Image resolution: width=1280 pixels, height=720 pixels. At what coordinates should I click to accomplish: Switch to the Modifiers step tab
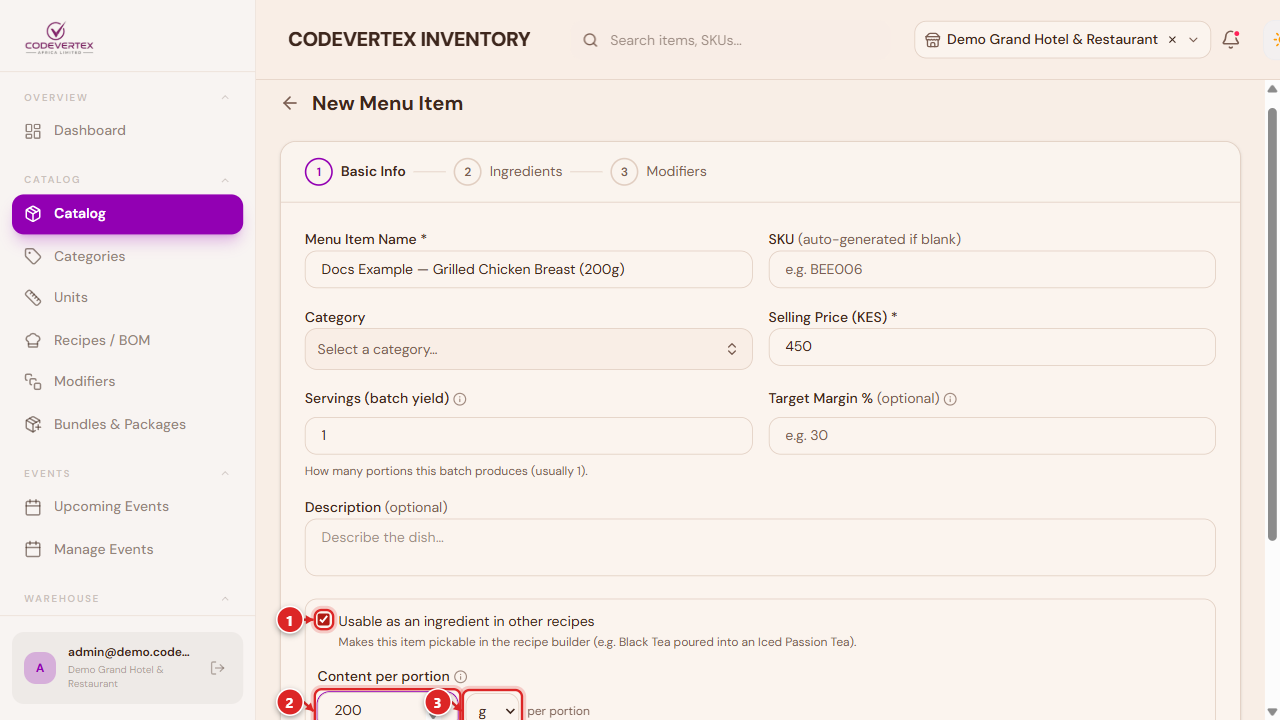pyautogui.click(x=658, y=172)
